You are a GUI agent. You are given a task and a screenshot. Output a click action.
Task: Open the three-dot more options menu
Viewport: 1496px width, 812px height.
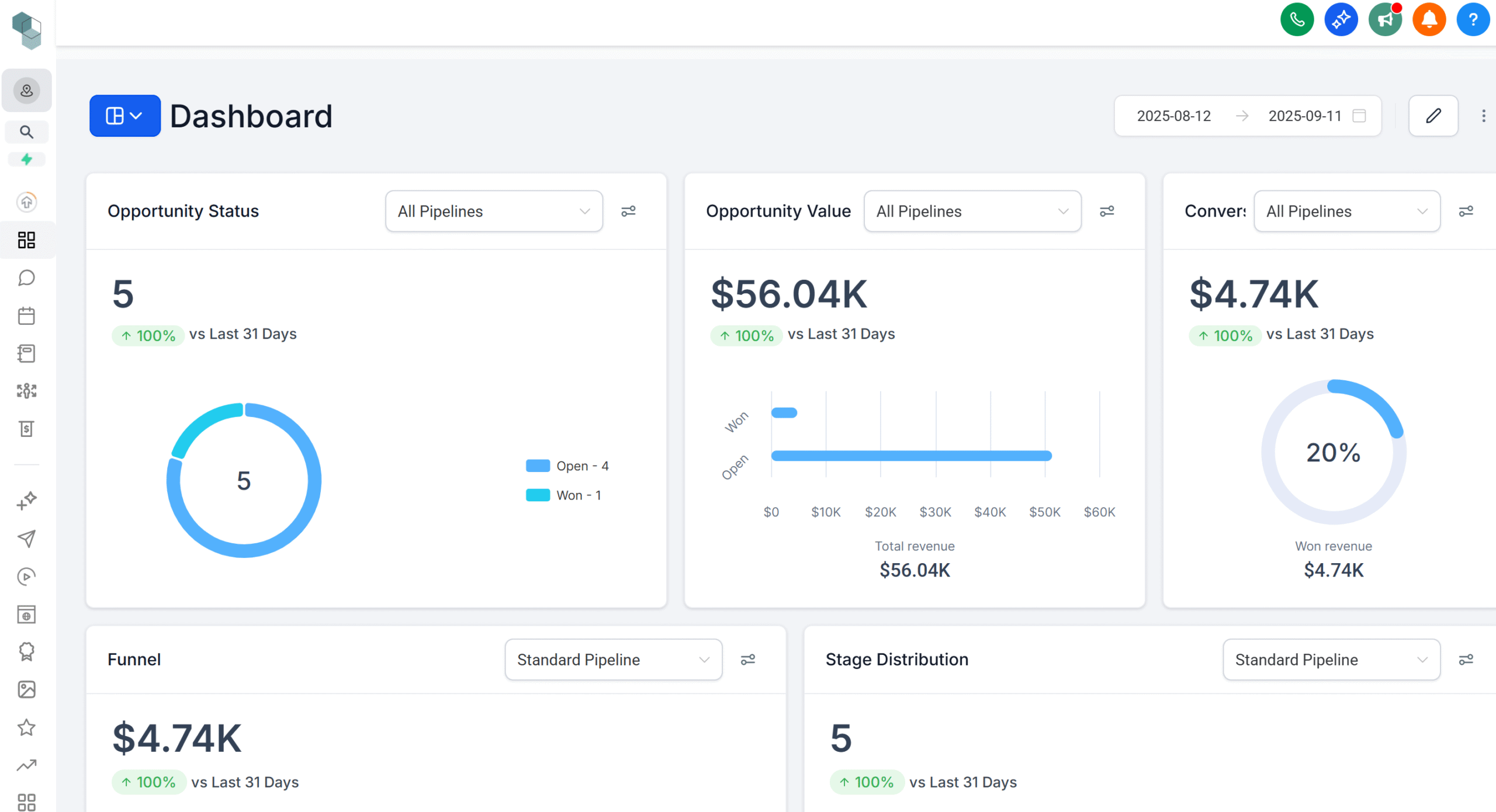[1483, 116]
